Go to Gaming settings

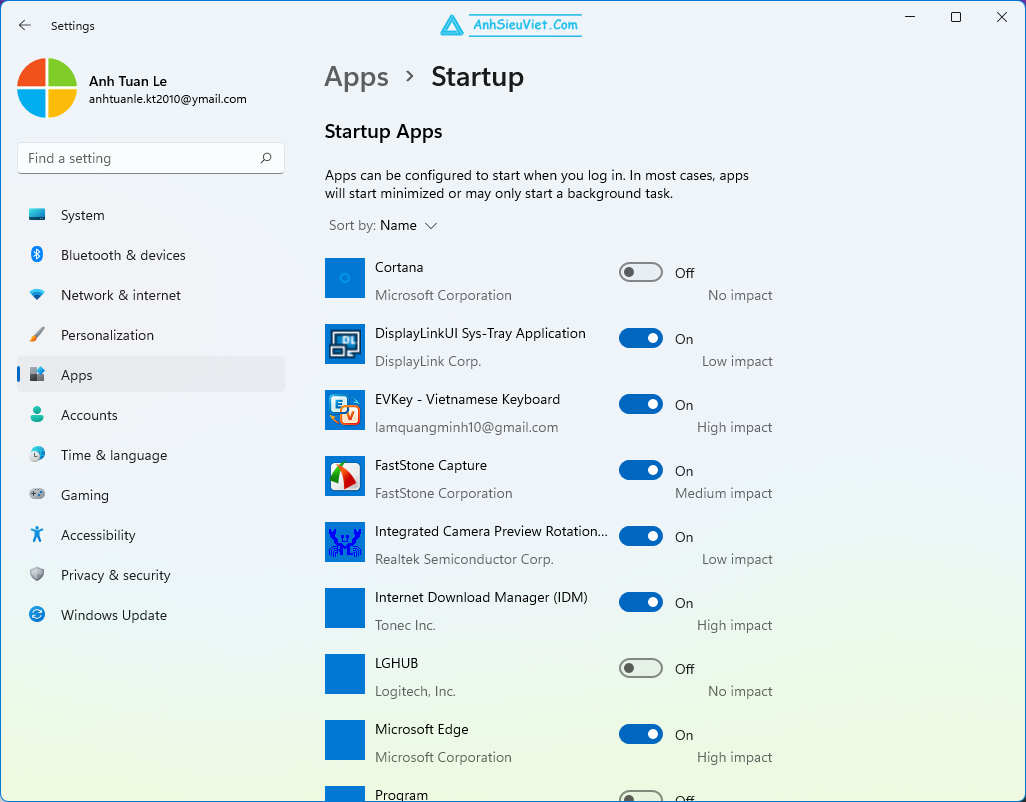tap(151, 494)
